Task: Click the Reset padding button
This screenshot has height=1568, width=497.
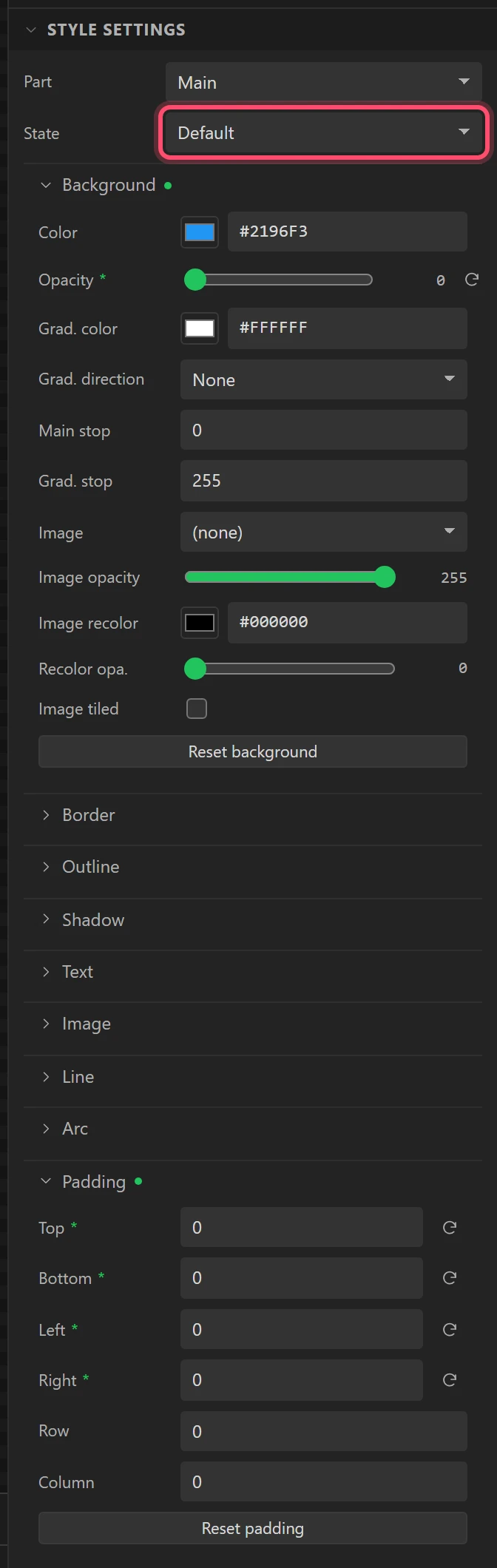Action: point(253,1528)
